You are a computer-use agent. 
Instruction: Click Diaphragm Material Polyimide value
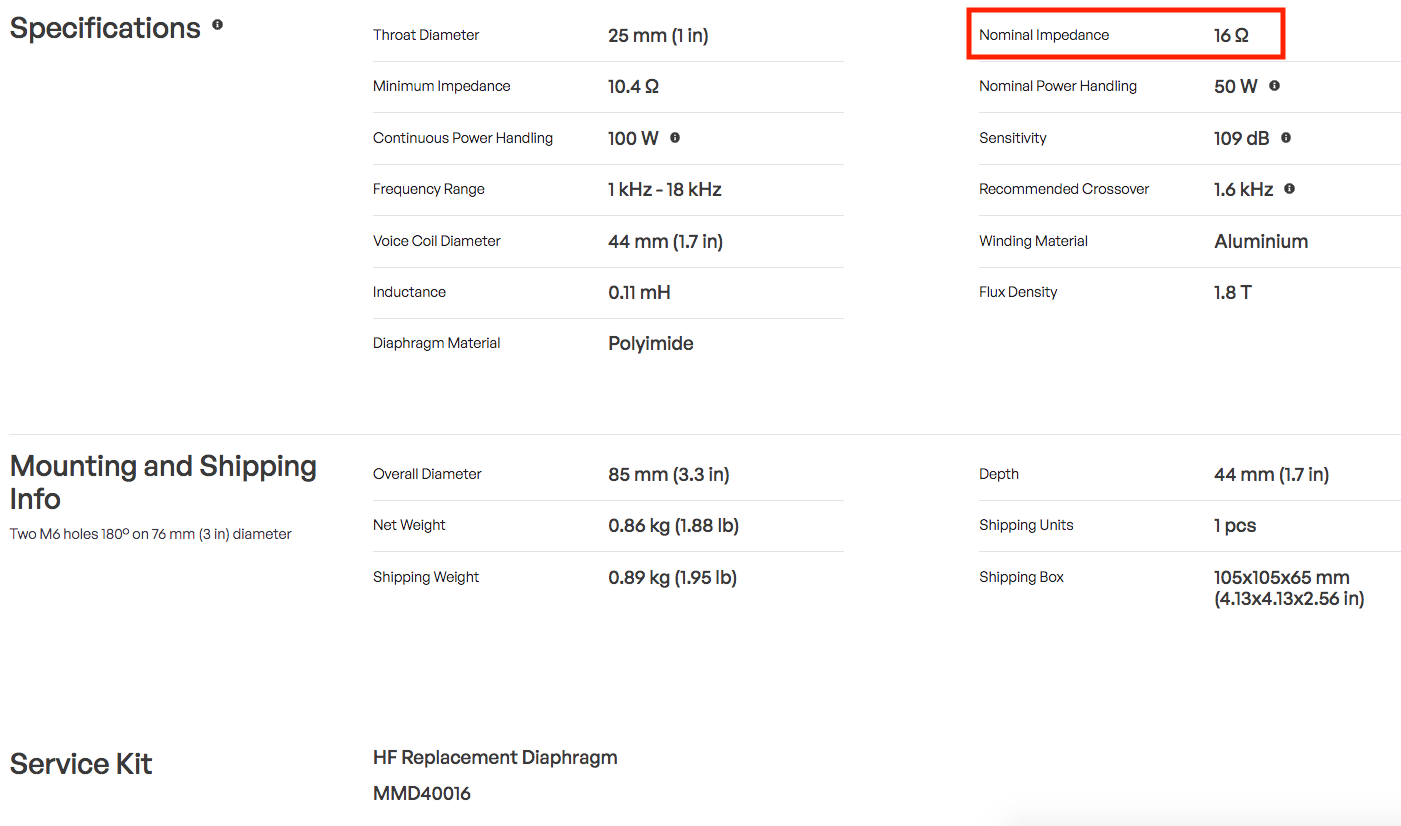pos(651,344)
